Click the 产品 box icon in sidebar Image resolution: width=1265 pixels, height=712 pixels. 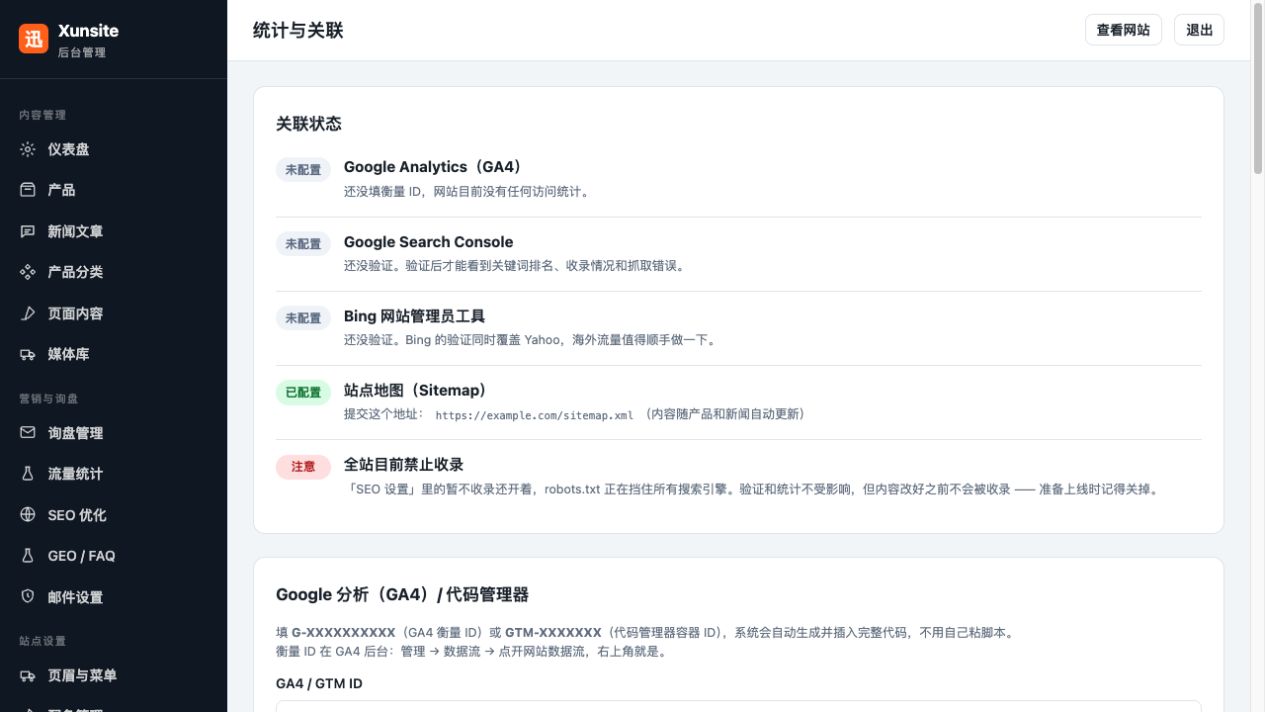(28, 190)
